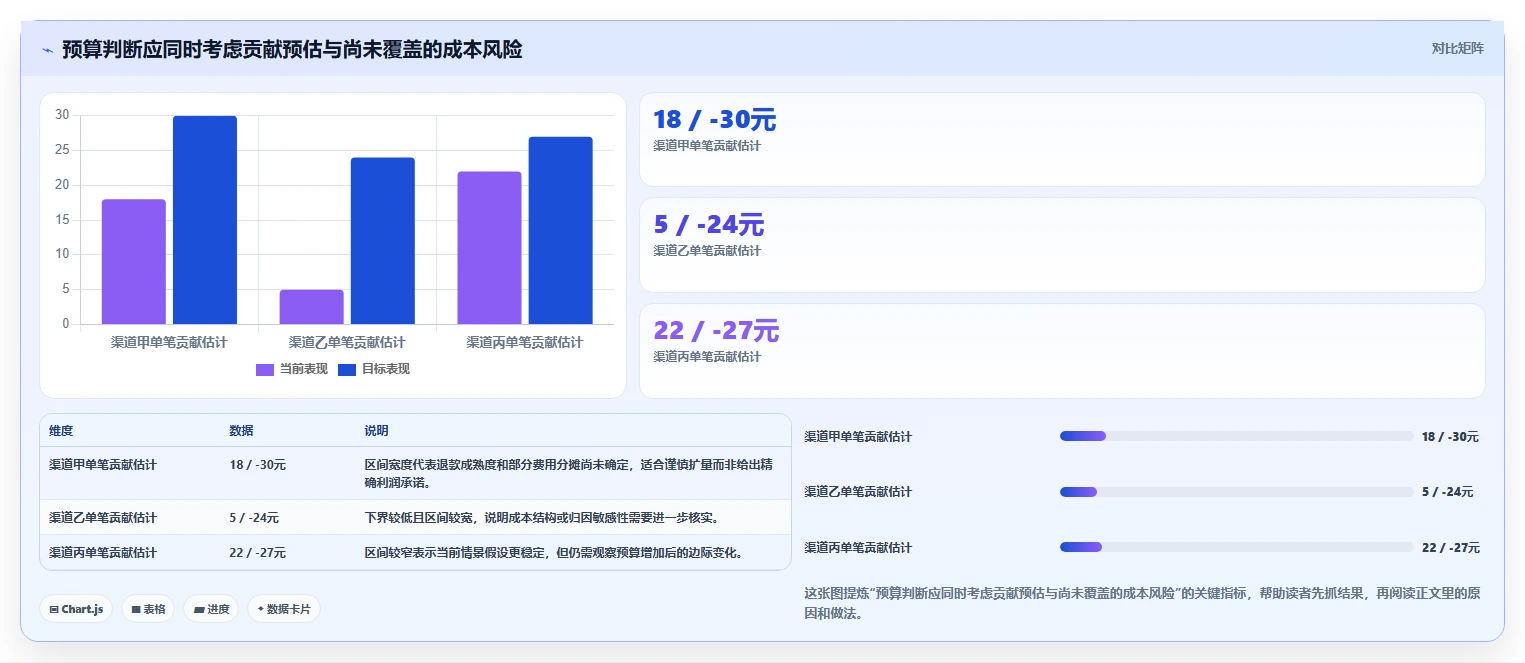
Task: Click the 18 / -30元 data card value
Action: coord(715,120)
